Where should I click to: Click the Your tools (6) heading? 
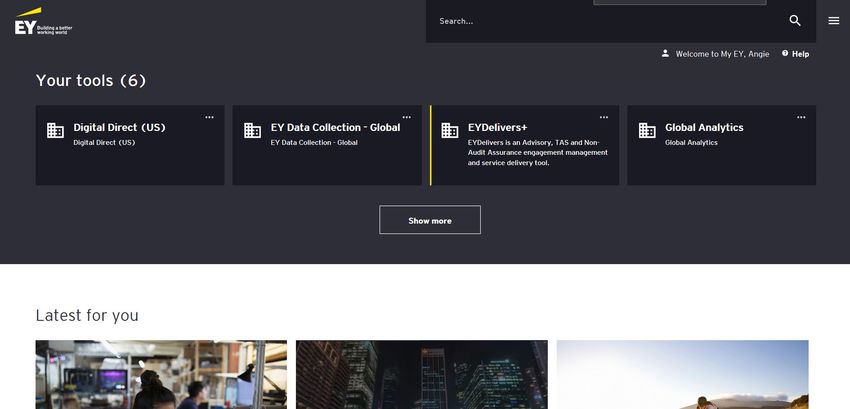click(91, 81)
